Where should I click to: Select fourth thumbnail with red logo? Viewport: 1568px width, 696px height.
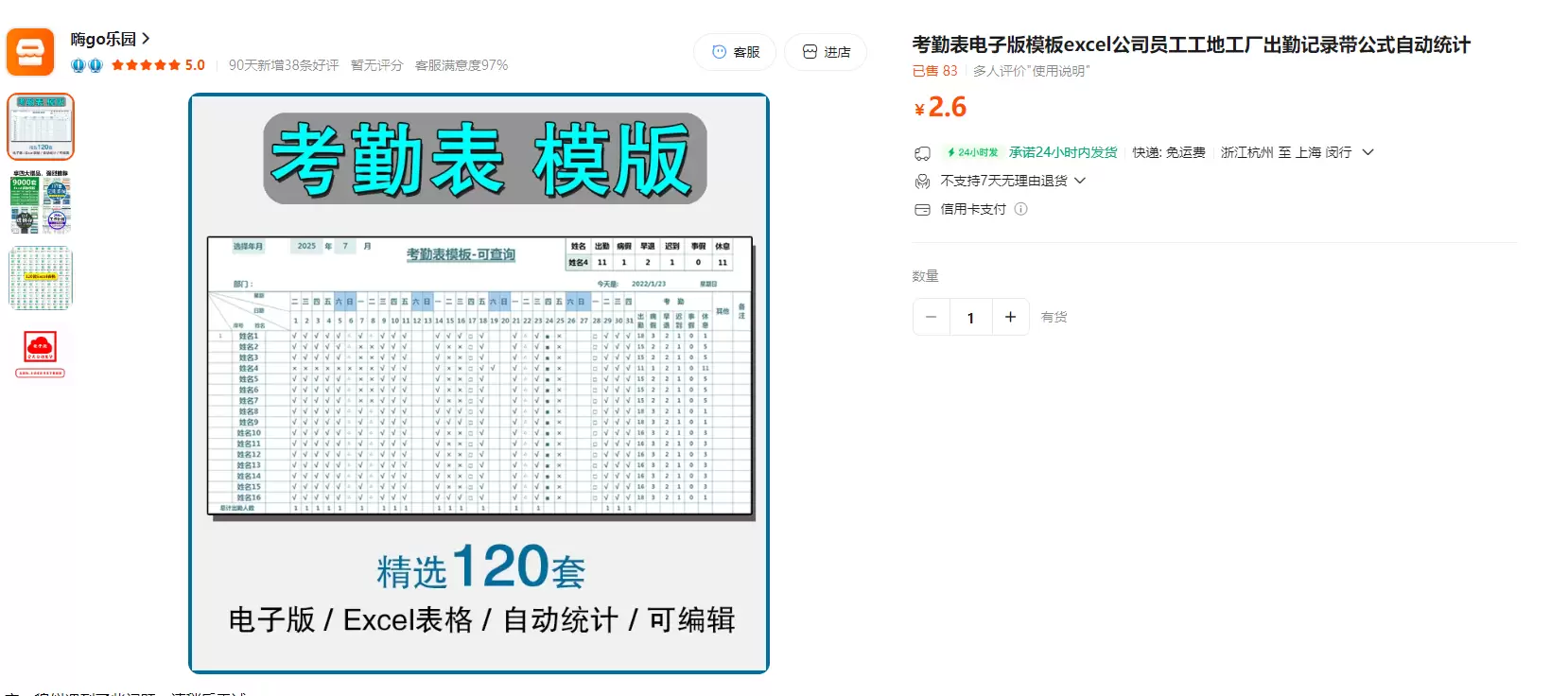point(41,354)
